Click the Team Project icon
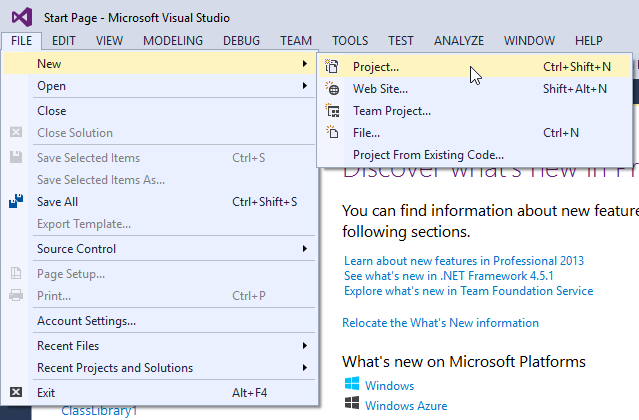Screen dimensions: 639x420 coord(332,110)
